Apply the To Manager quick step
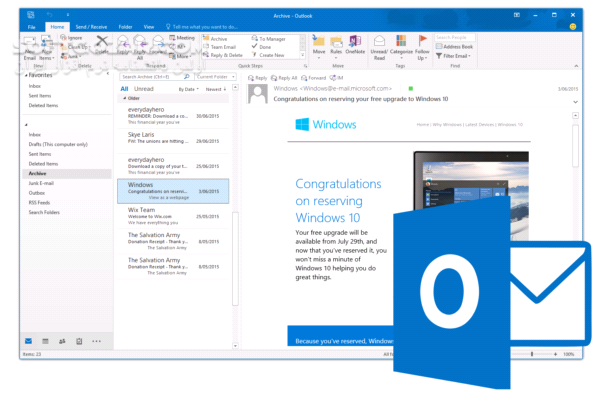 coord(268,39)
